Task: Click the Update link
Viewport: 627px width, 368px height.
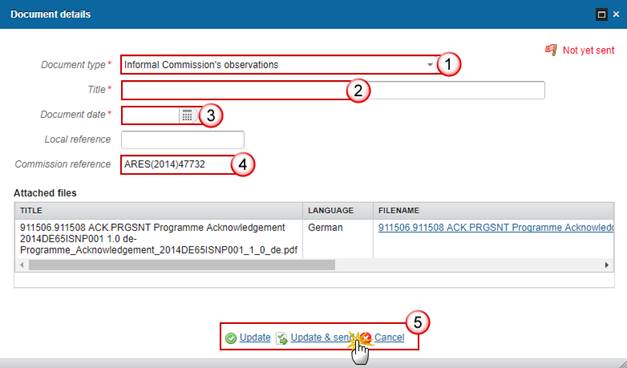Action: [255, 337]
